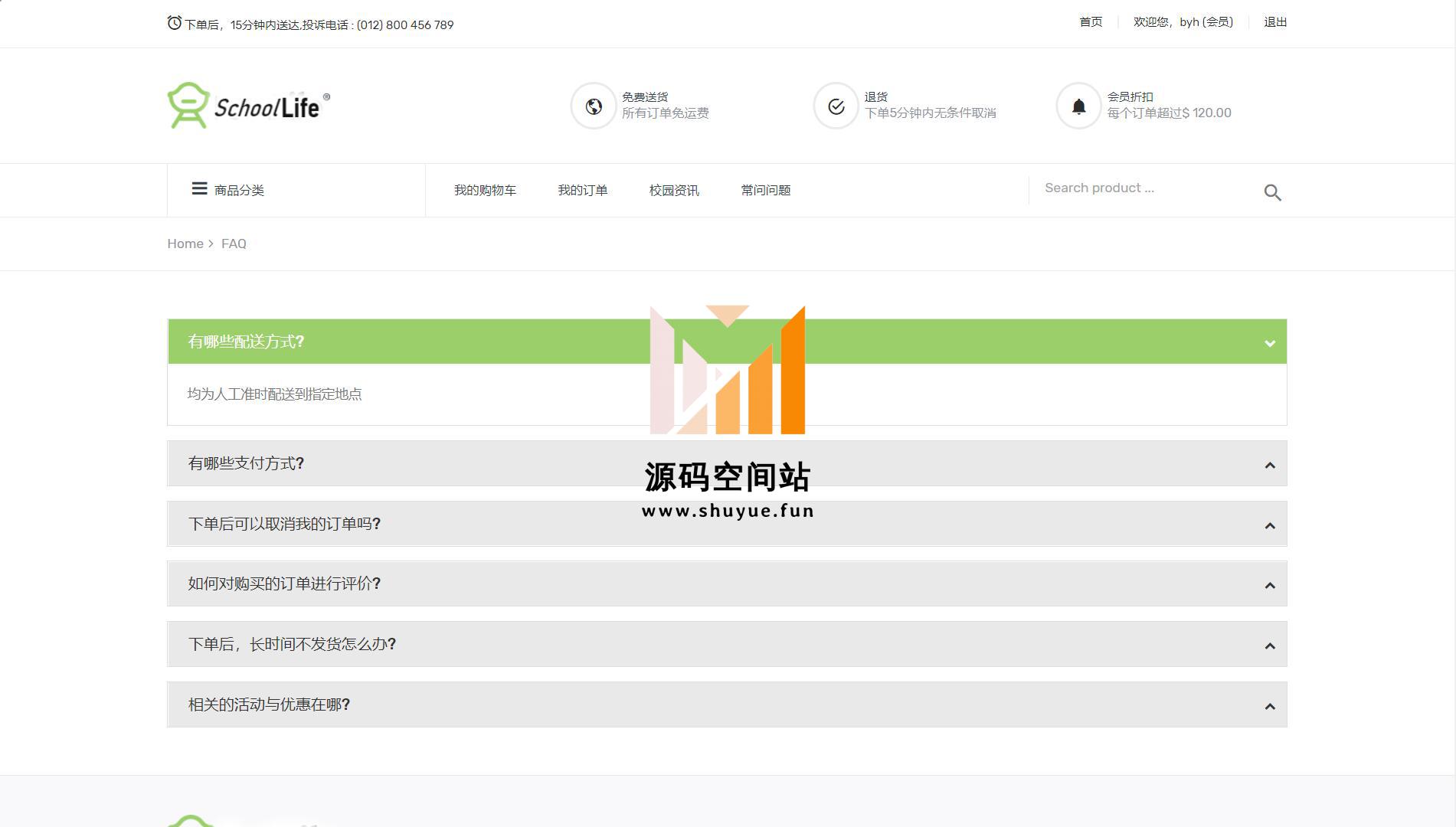Click the alarm clock icon in top bar
The width and height of the screenshot is (1456, 827).
click(175, 24)
